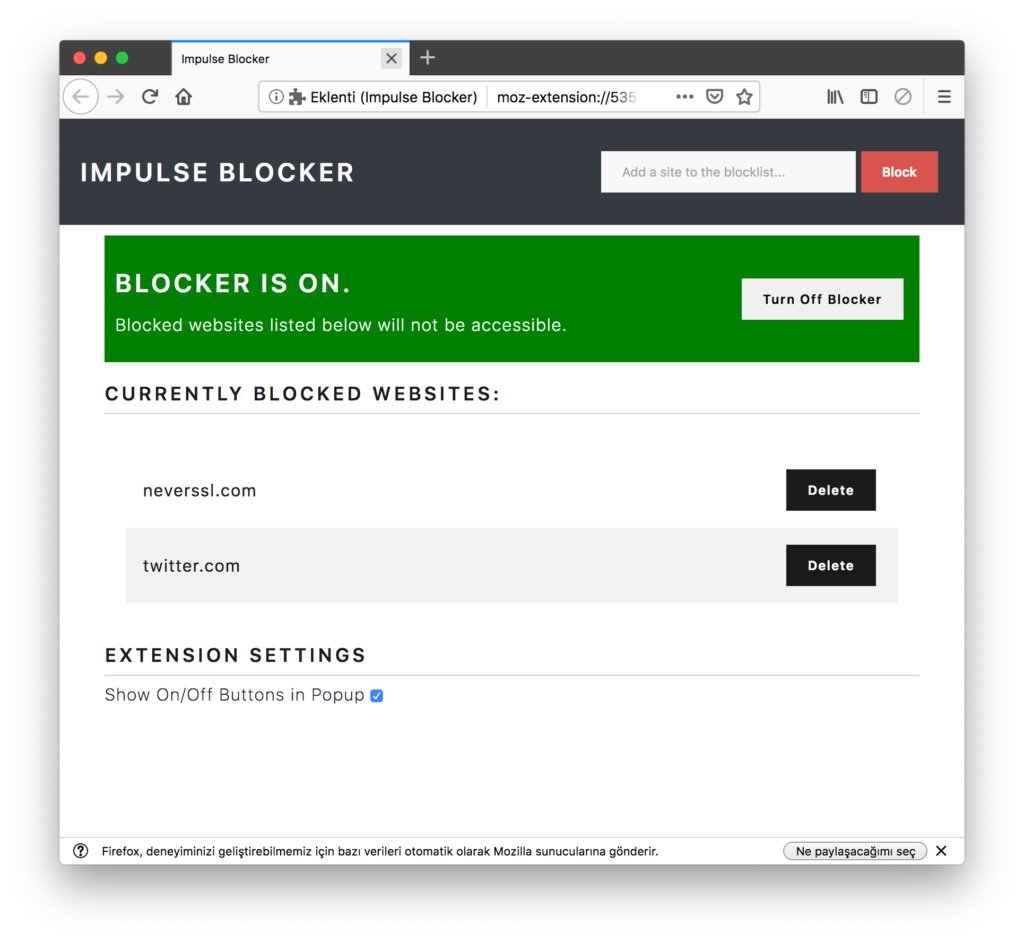1024x943 pixels.
Task: Click the red Block button
Action: (899, 172)
